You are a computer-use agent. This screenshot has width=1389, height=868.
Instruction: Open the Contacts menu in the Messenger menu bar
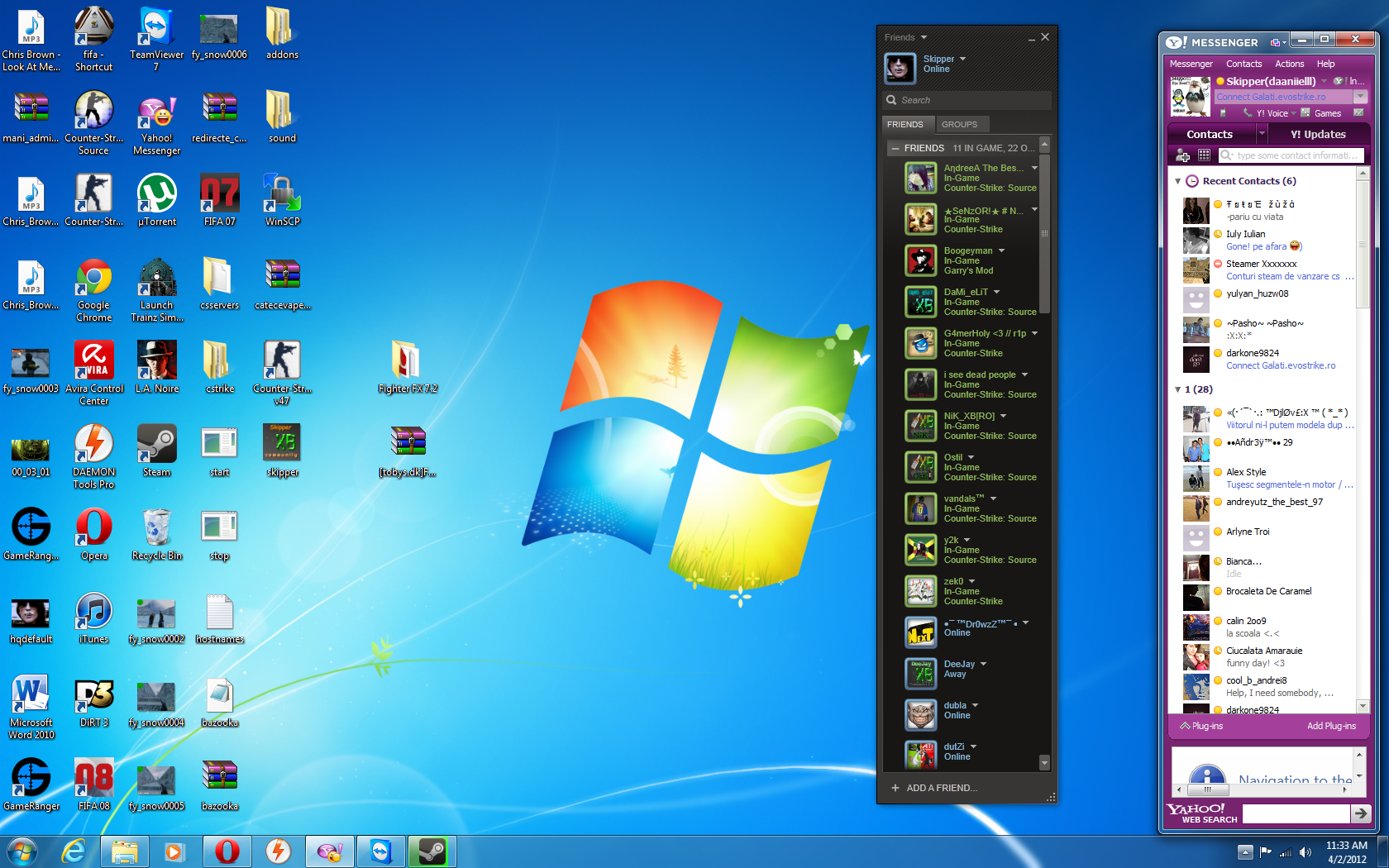click(x=1243, y=64)
